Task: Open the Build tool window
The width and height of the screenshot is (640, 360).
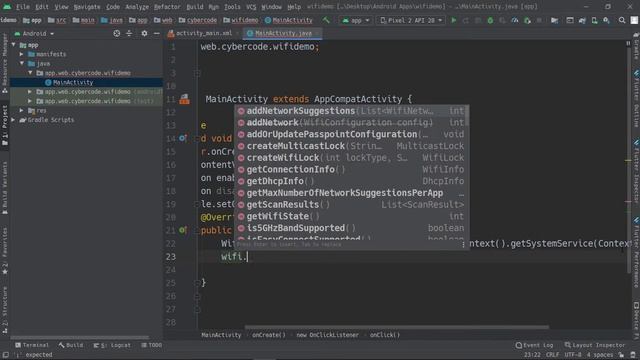Action: (x=71, y=345)
